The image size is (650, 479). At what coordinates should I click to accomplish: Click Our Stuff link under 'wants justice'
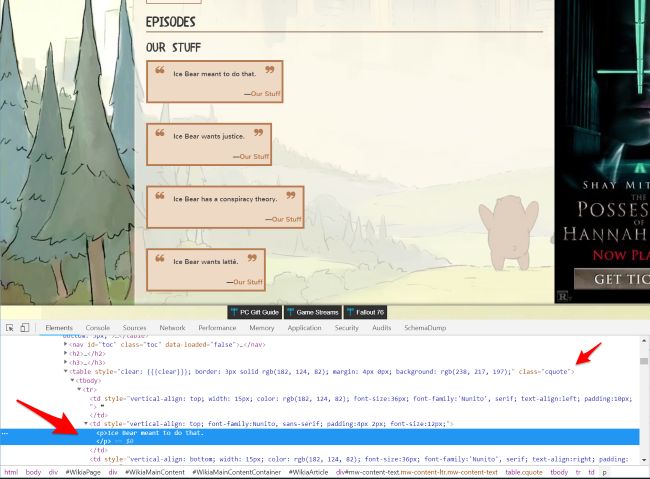[x=254, y=156]
